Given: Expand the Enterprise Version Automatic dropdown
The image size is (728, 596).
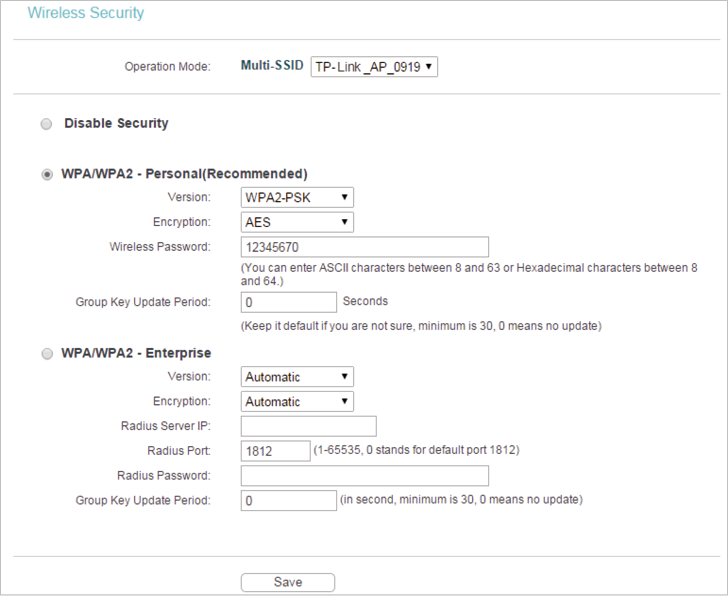Looking at the screenshot, I should pos(297,376).
